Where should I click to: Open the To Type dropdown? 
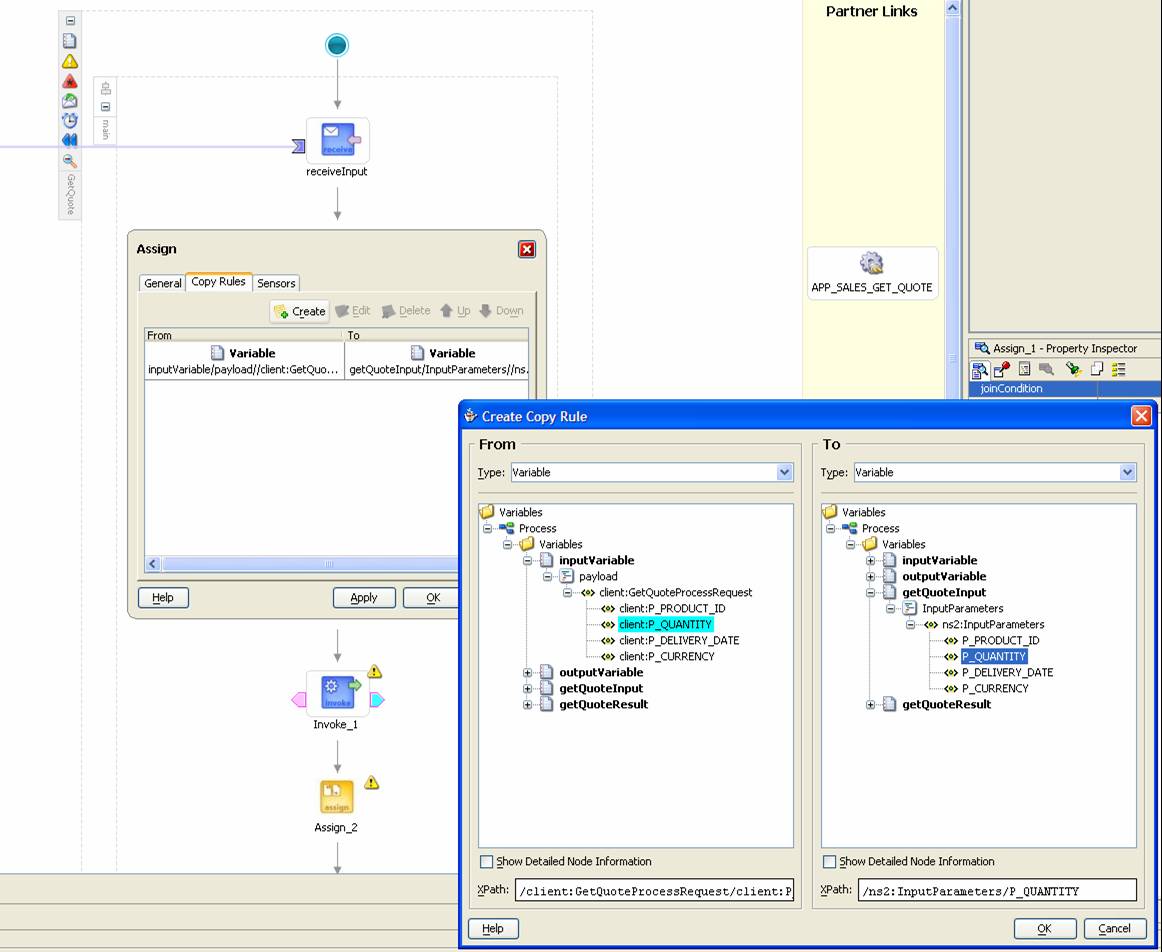pos(1127,472)
